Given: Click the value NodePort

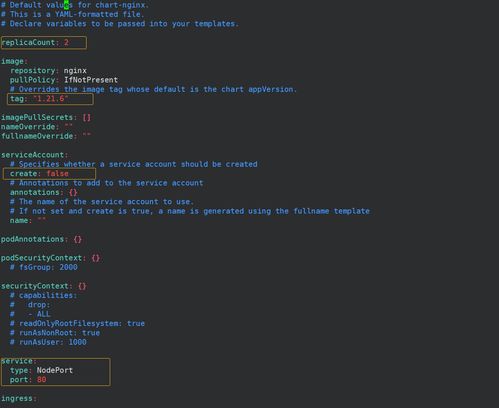Looking at the screenshot, I should click(x=55, y=370).
